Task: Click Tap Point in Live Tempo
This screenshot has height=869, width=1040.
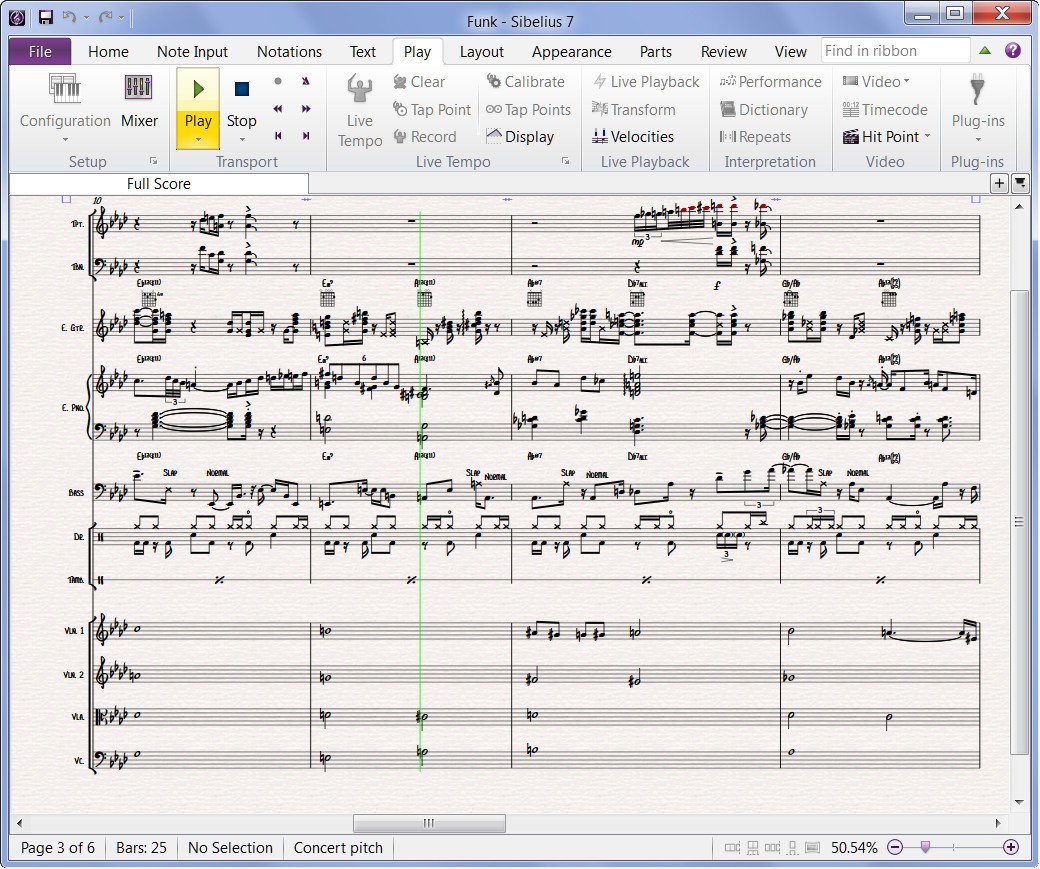Action: point(431,109)
